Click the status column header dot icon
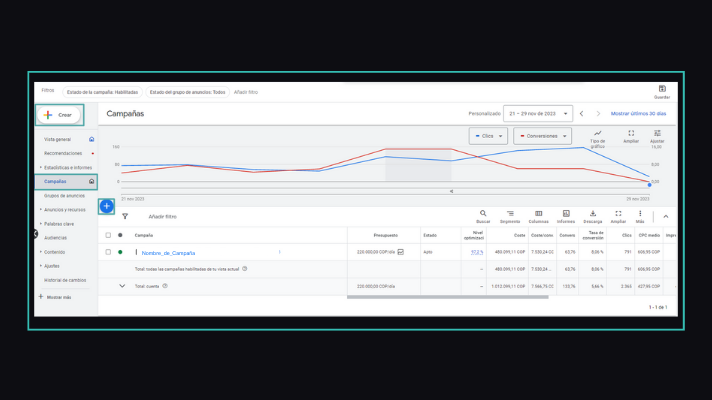712x400 pixels. tap(120, 235)
